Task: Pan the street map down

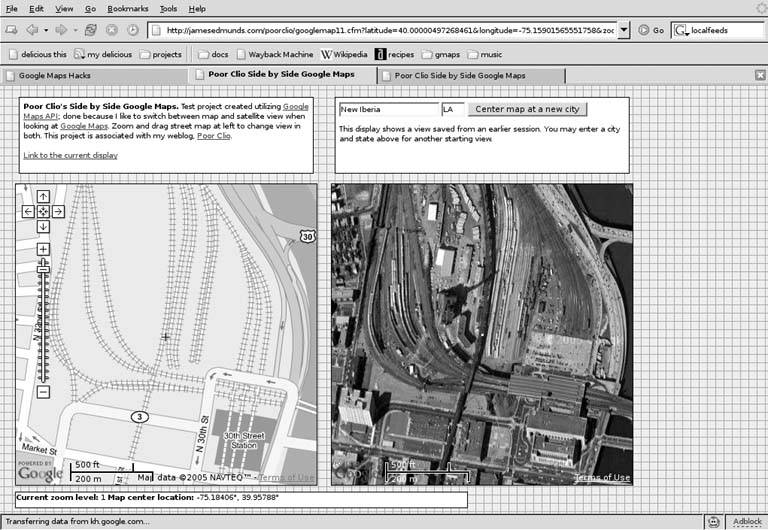Action: coord(43,227)
